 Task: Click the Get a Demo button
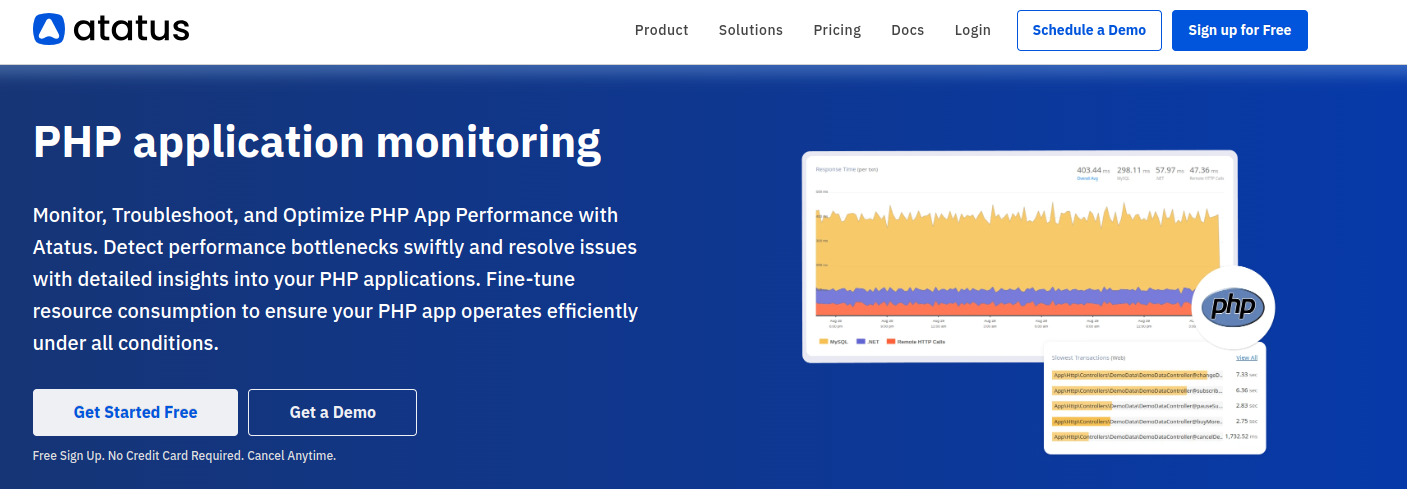coord(333,412)
